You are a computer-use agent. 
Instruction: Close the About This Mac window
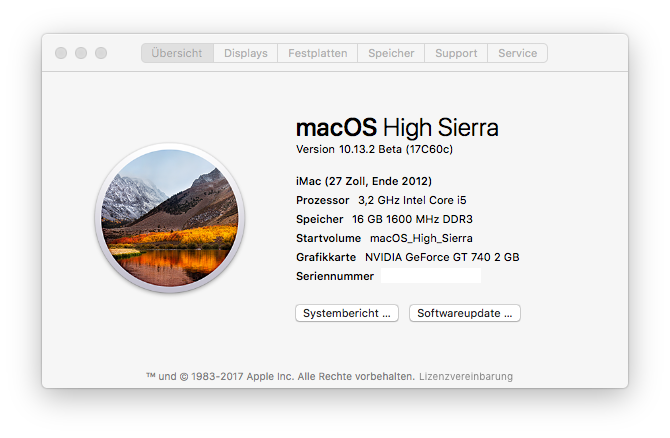61,53
